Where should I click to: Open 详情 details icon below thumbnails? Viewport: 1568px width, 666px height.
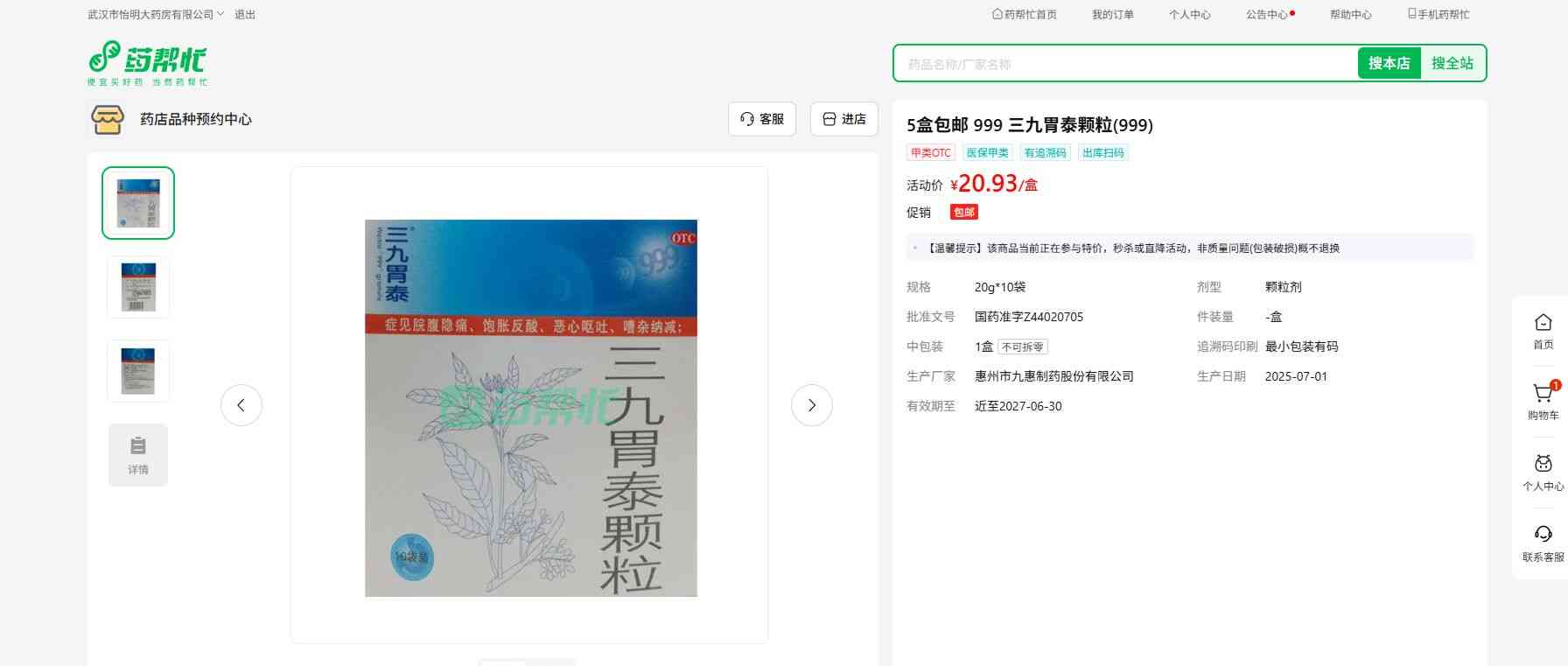coord(138,455)
